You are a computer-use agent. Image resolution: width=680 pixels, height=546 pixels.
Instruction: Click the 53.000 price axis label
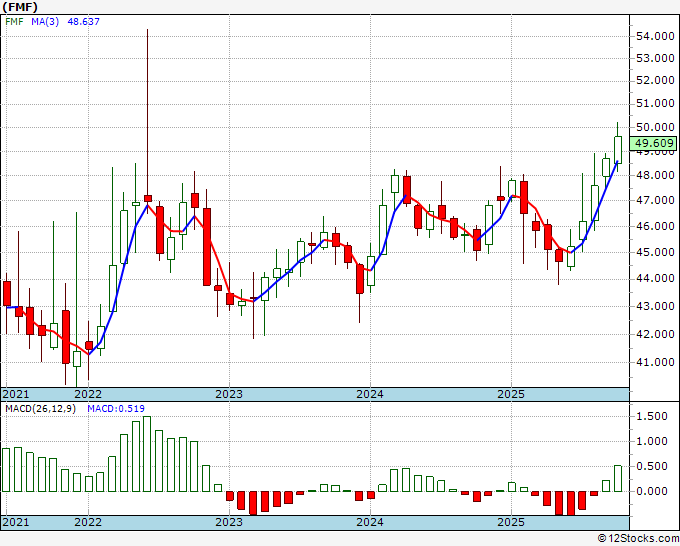[655, 58]
